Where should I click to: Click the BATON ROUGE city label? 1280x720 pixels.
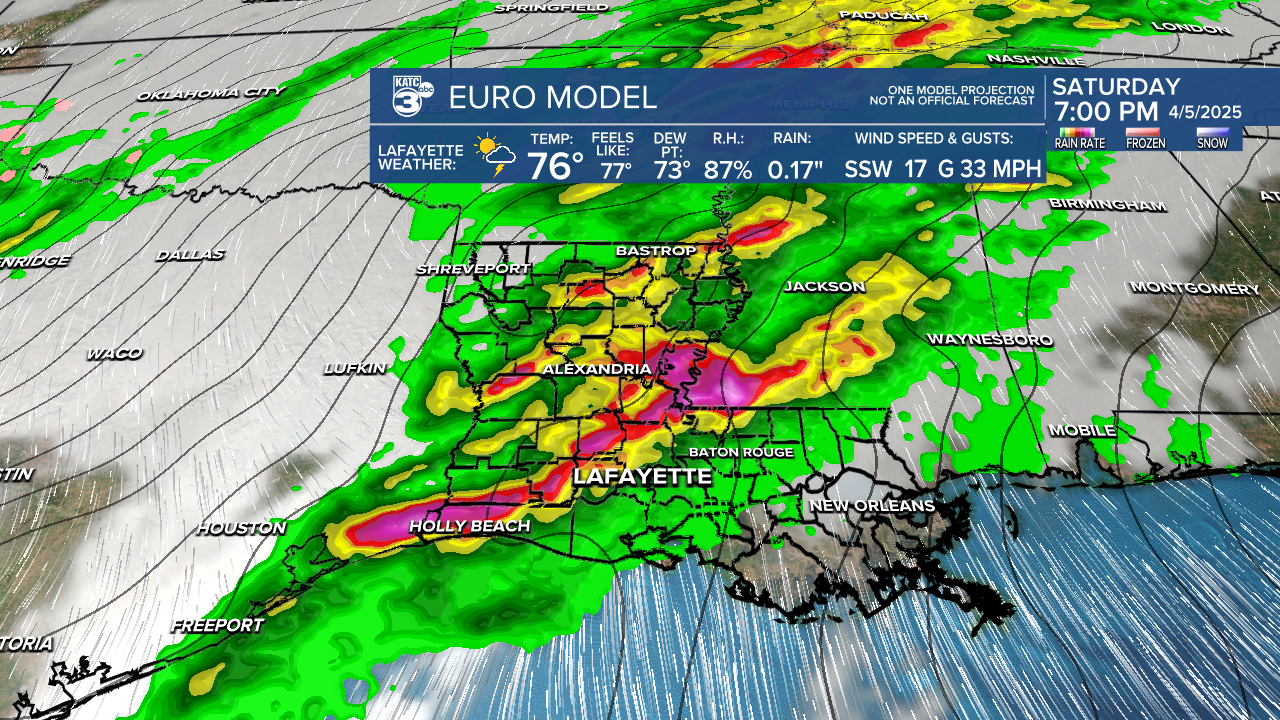coord(741,452)
